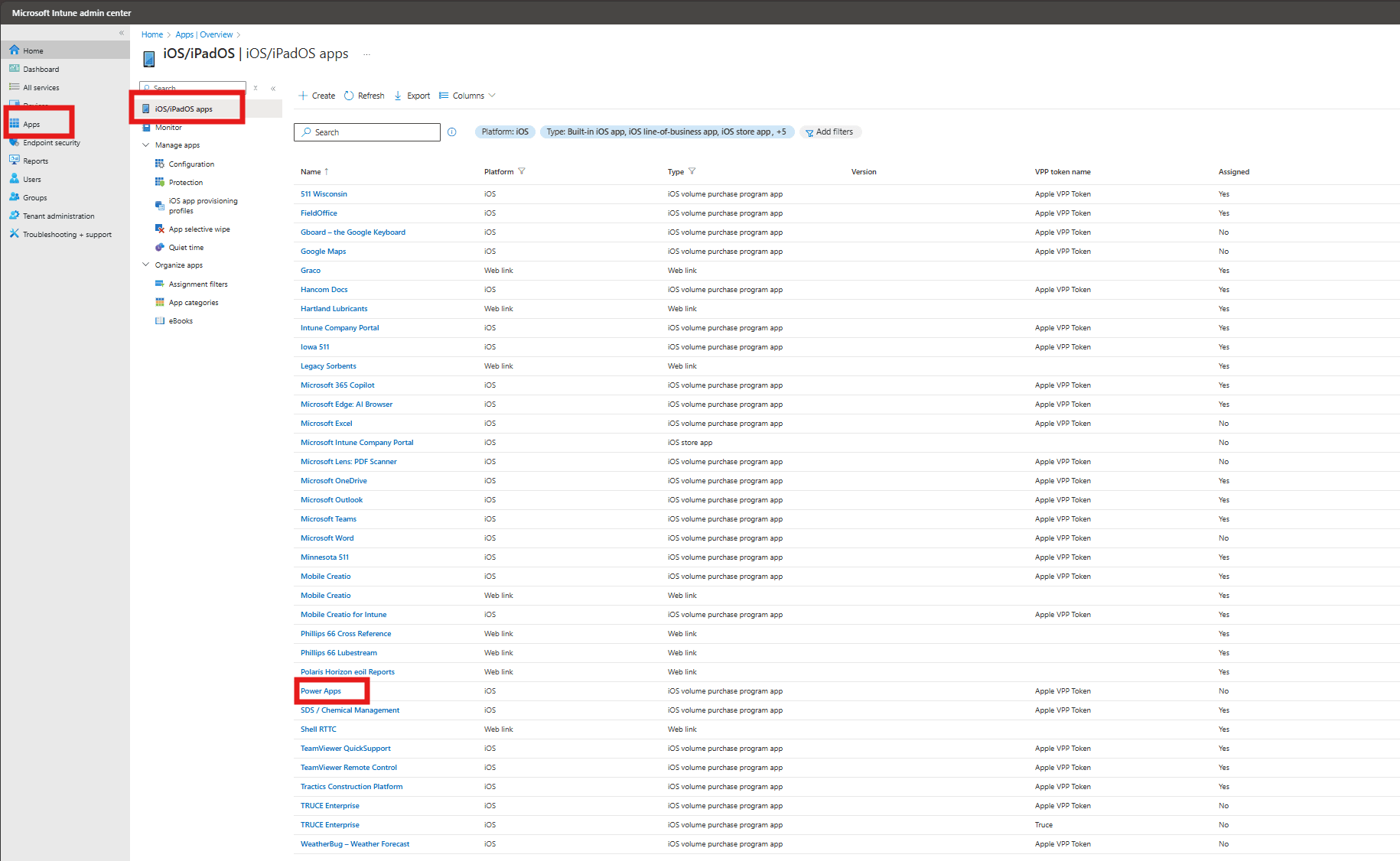Select the Endpoint security icon
The height and width of the screenshot is (861, 1400).
coord(50,142)
